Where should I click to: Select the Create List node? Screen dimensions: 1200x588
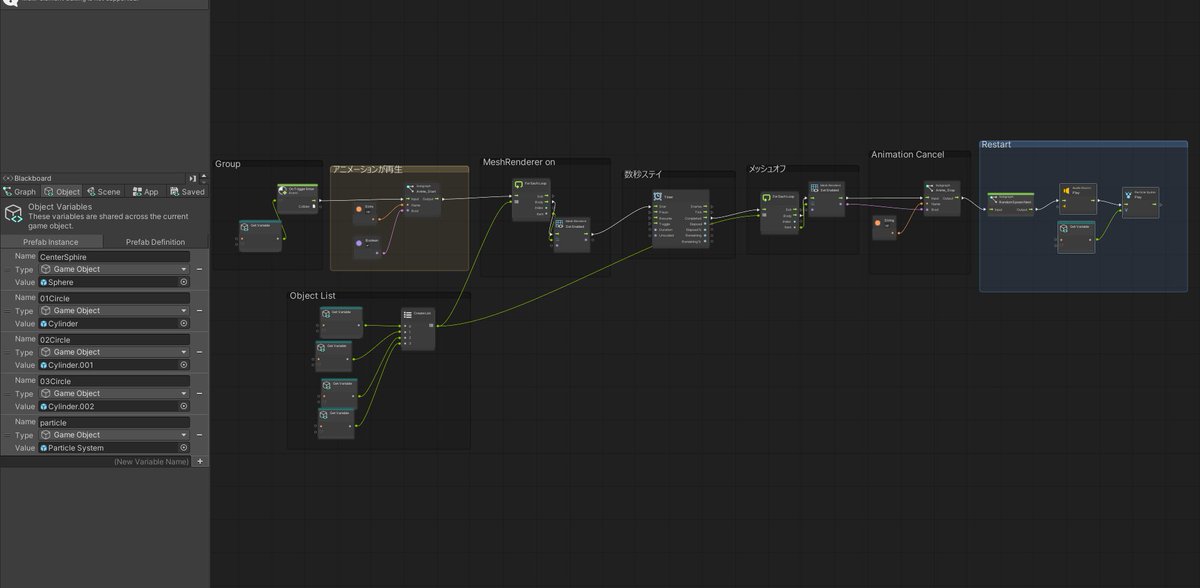418,328
